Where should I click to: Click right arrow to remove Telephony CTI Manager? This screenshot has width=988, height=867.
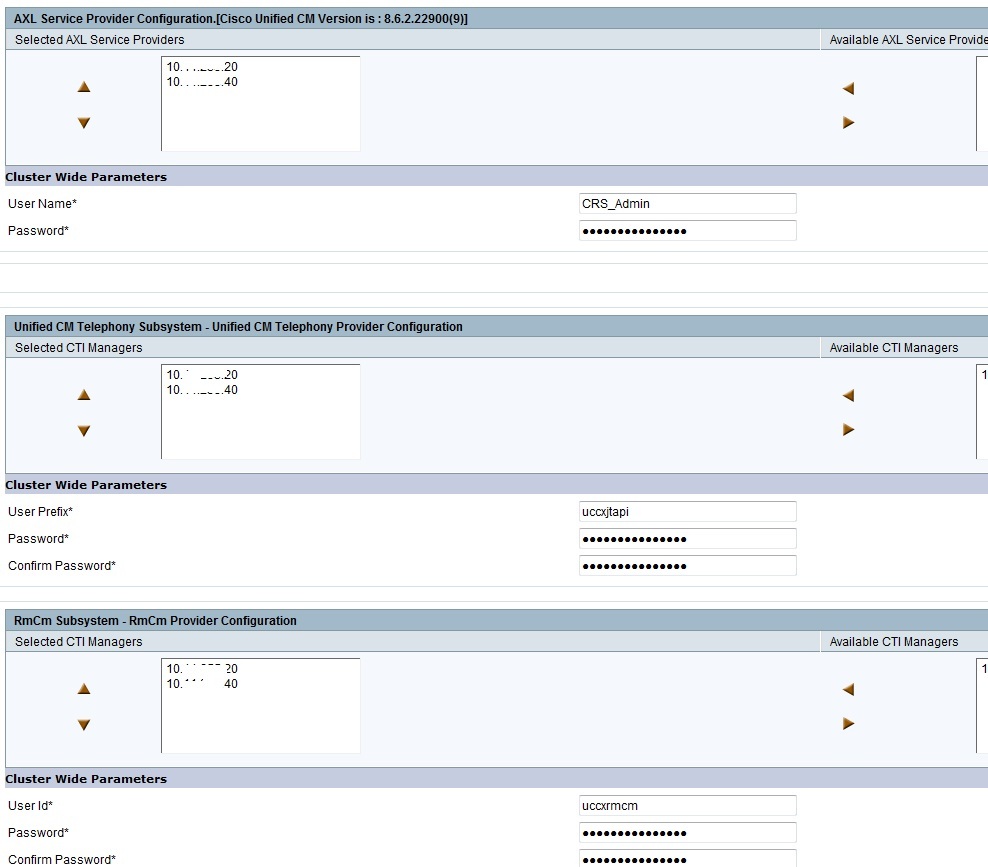[847, 429]
